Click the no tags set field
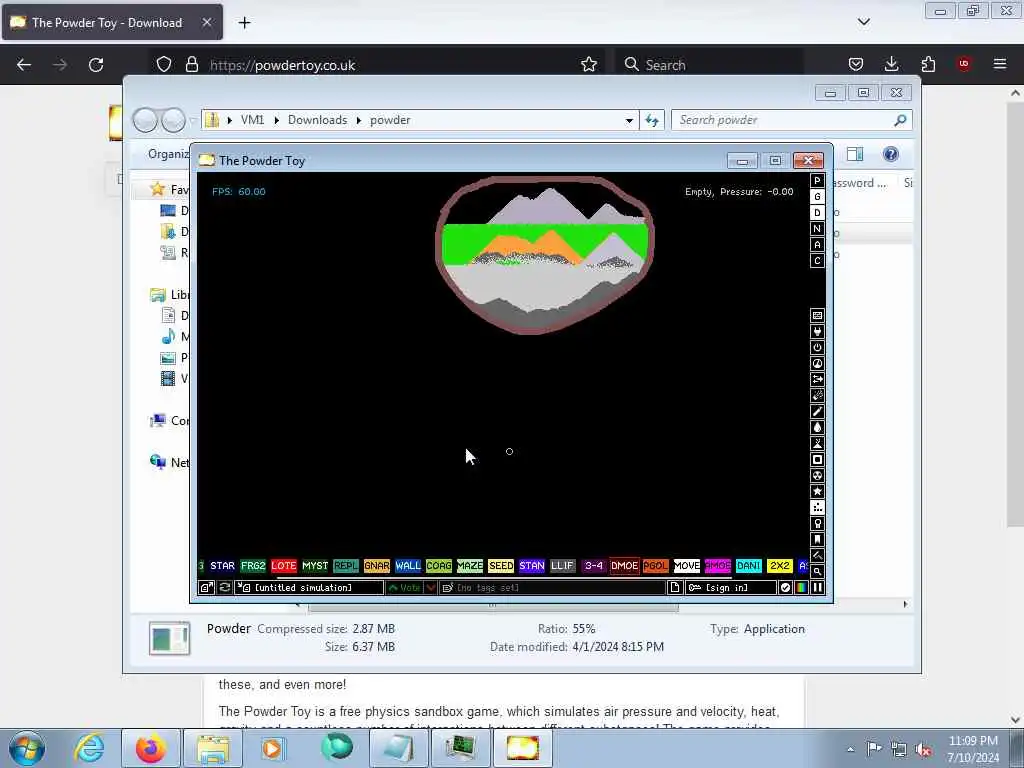The height and width of the screenshot is (768, 1024). 552,588
